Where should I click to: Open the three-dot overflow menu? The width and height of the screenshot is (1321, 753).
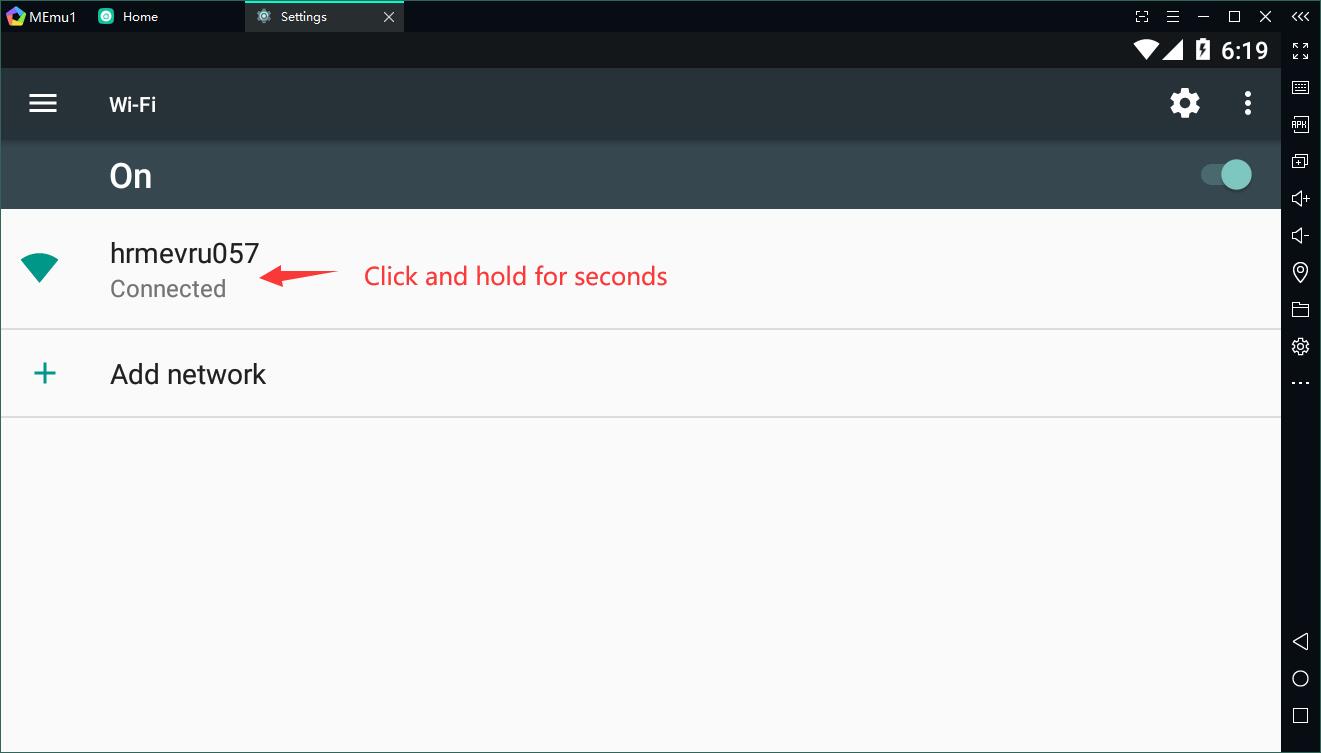[x=1247, y=103]
